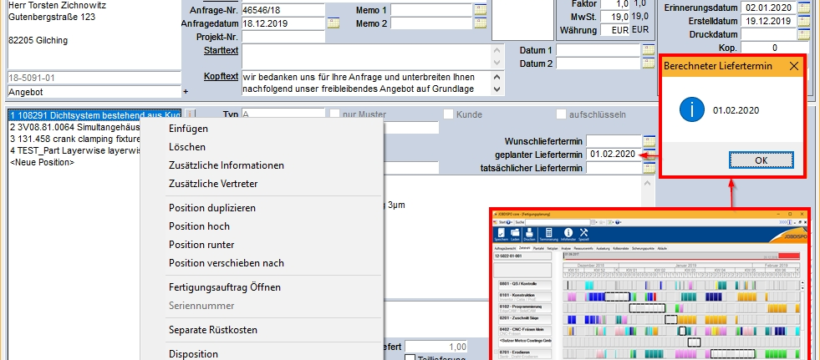Click the down arrow of the Kopftext box
Viewport: 820px width, 360px height.
(x=496, y=89)
